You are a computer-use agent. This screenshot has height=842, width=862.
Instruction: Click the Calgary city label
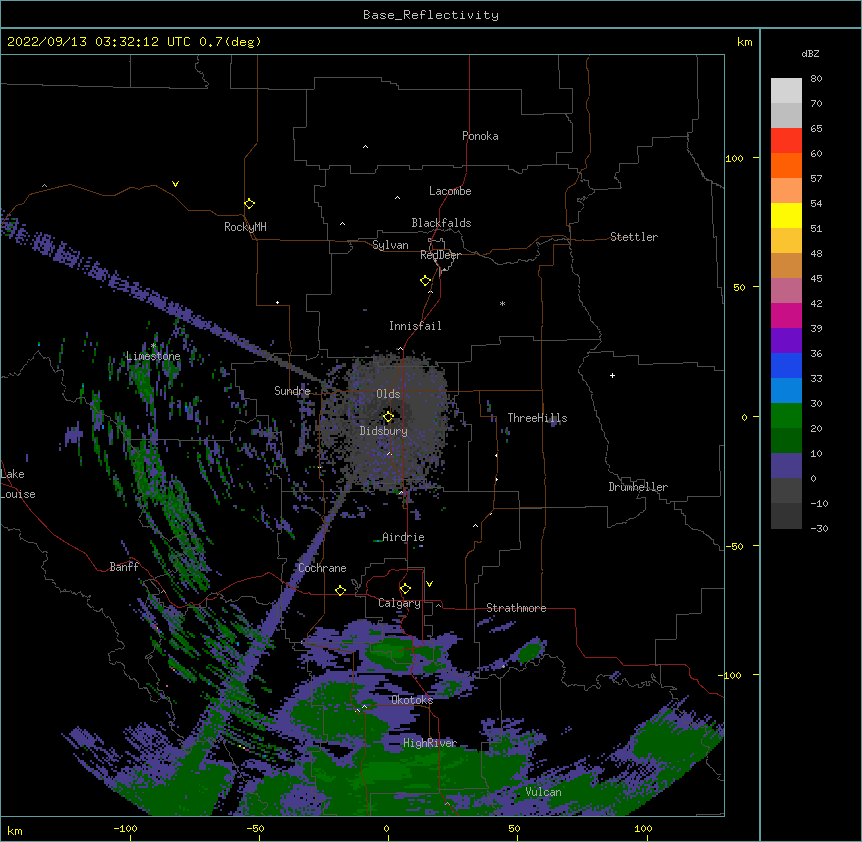coord(399,603)
